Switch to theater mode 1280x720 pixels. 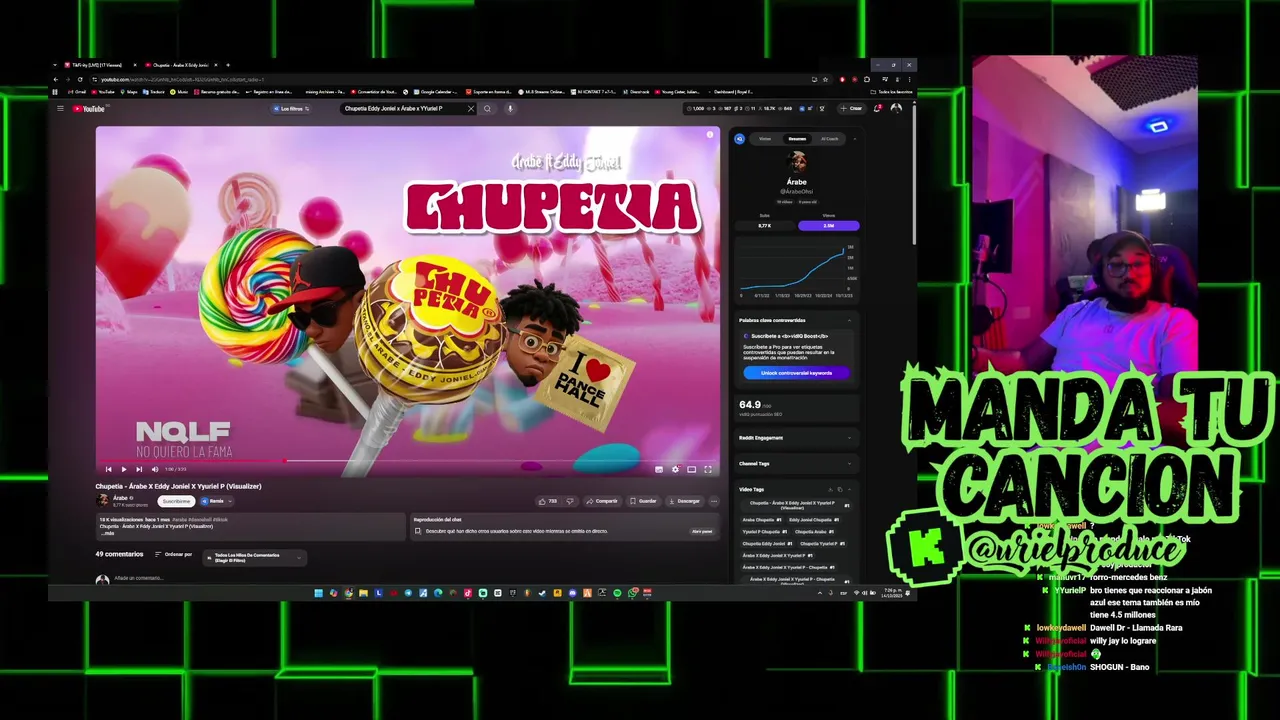click(x=691, y=469)
